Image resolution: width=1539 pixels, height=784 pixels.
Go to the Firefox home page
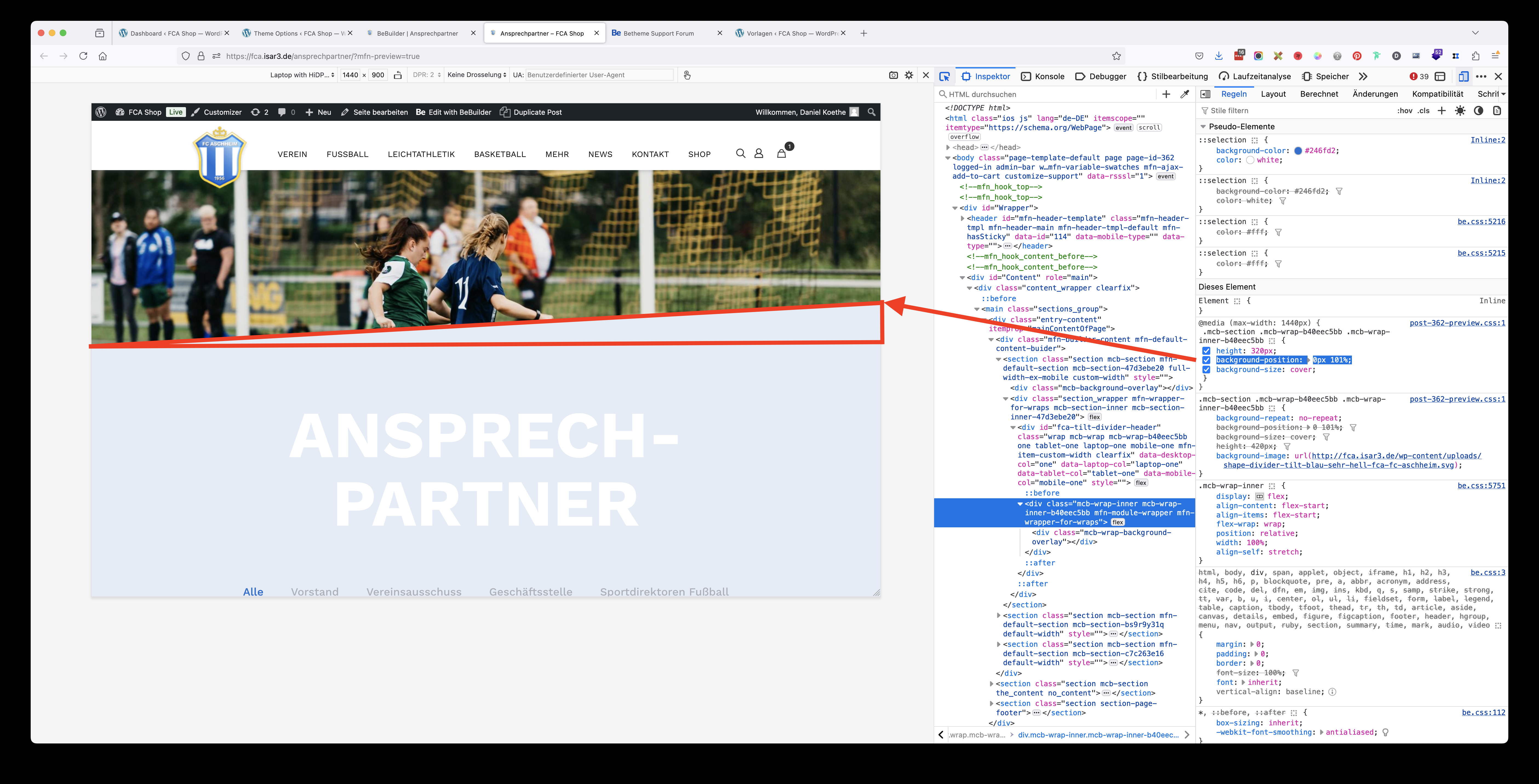pyautogui.click(x=103, y=56)
